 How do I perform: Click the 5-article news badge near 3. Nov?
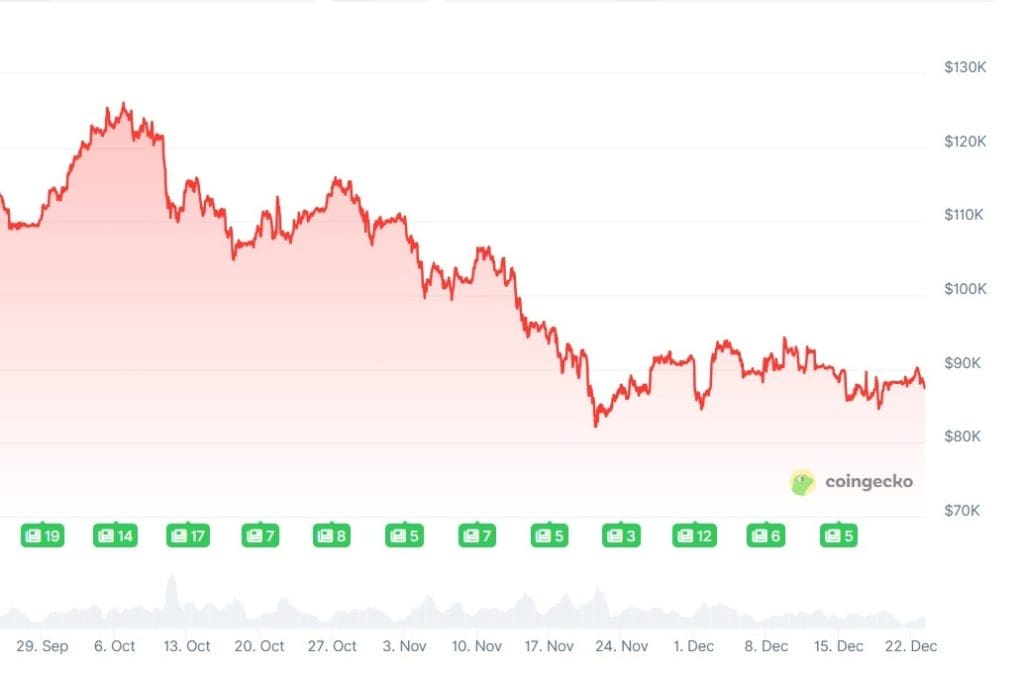pos(404,536)
